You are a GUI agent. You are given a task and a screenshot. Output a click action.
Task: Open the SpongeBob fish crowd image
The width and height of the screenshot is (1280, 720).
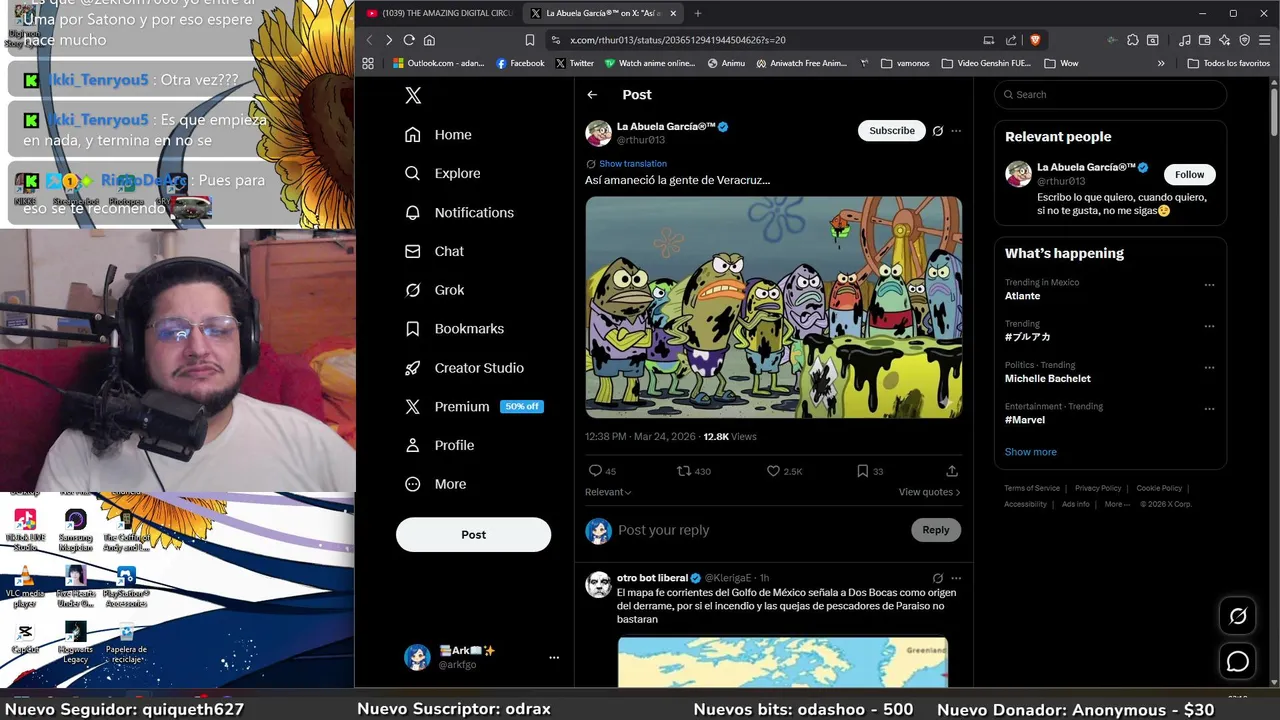click(774, 307)
